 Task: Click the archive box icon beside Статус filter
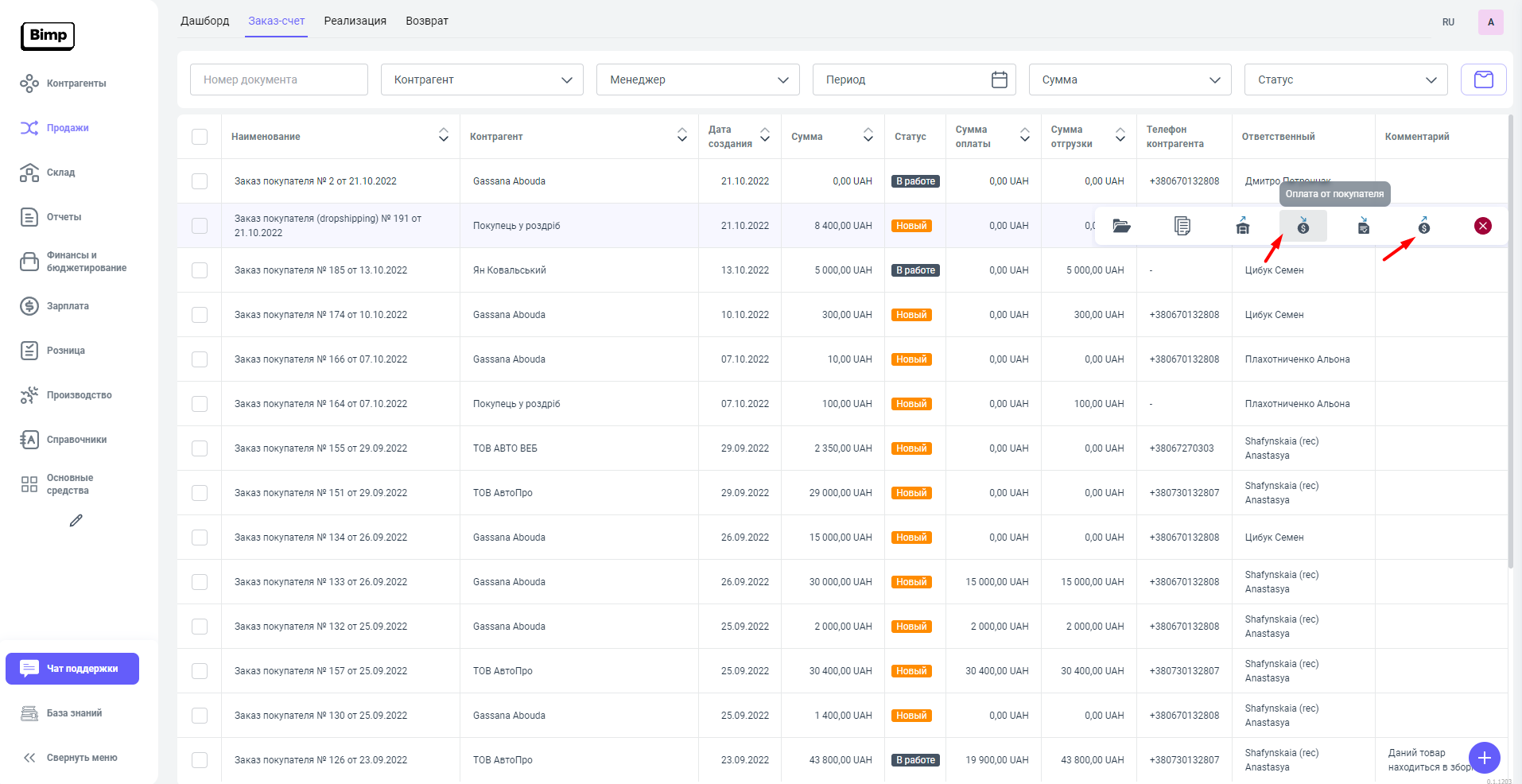pos(1483,80)
